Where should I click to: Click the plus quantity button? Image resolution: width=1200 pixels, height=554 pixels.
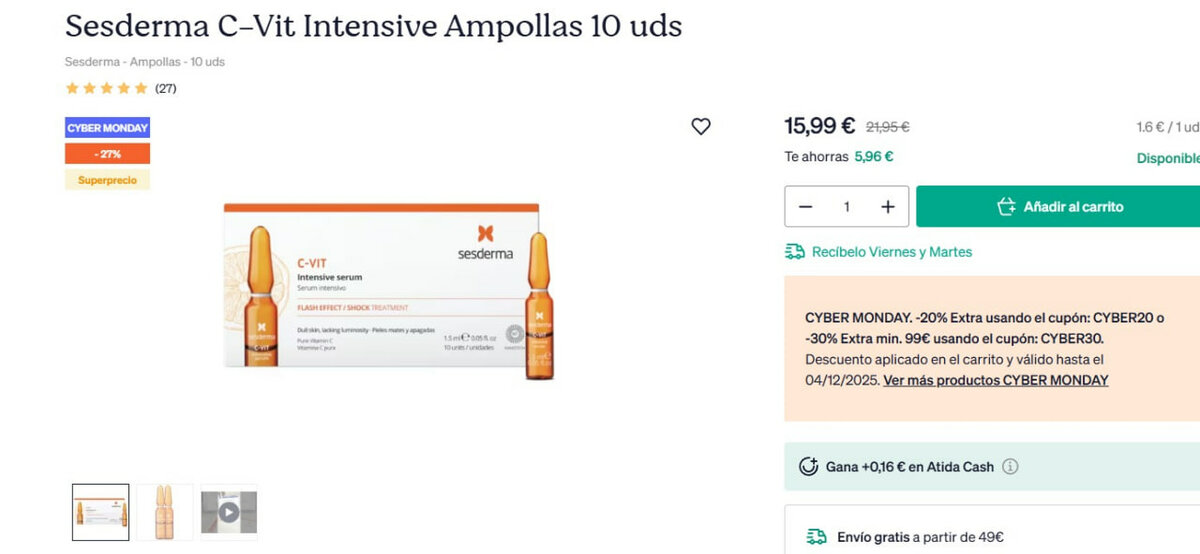pyautogui.click(x=887, y=207)
